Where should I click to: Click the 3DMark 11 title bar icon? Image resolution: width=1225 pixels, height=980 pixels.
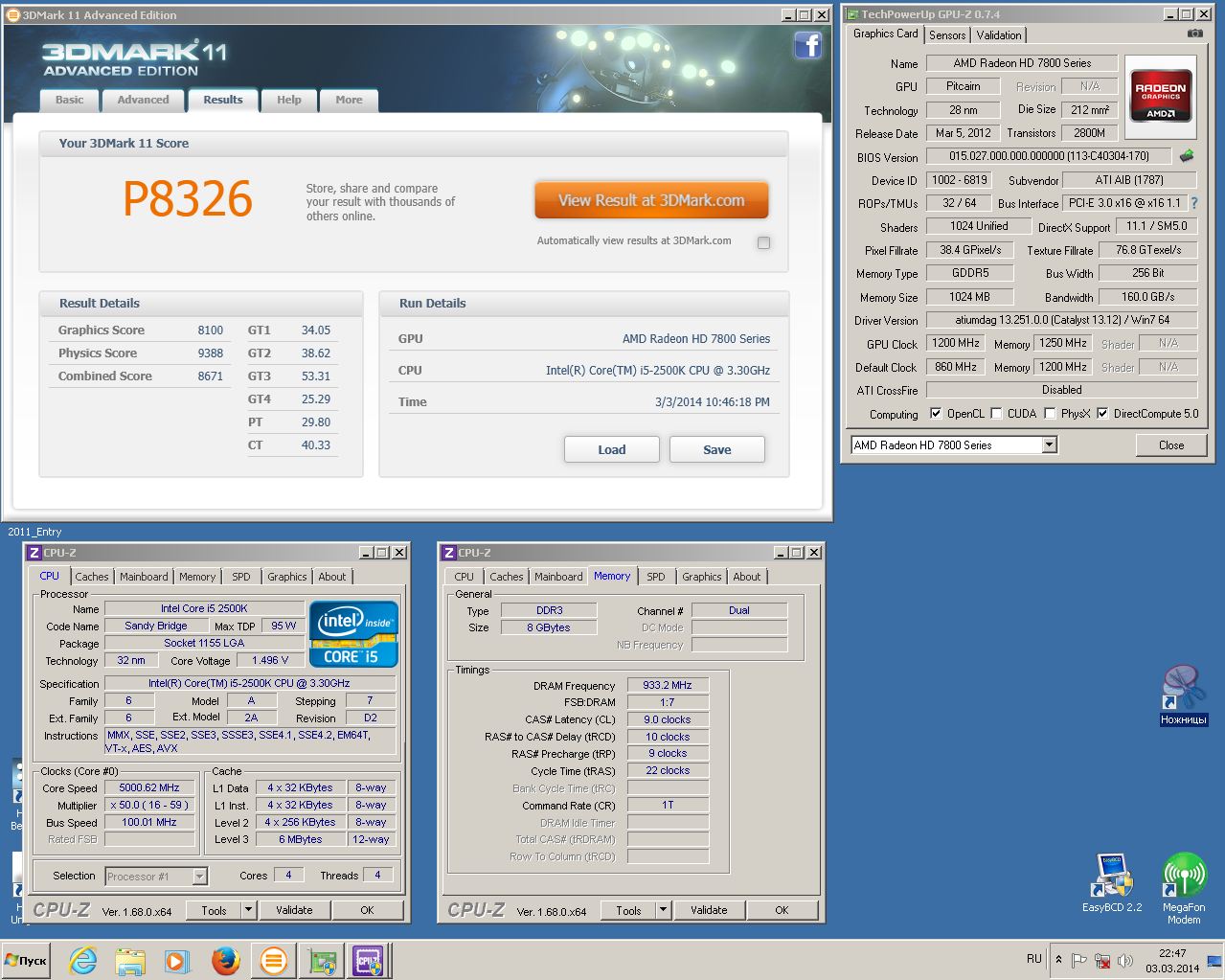[12, 14]
